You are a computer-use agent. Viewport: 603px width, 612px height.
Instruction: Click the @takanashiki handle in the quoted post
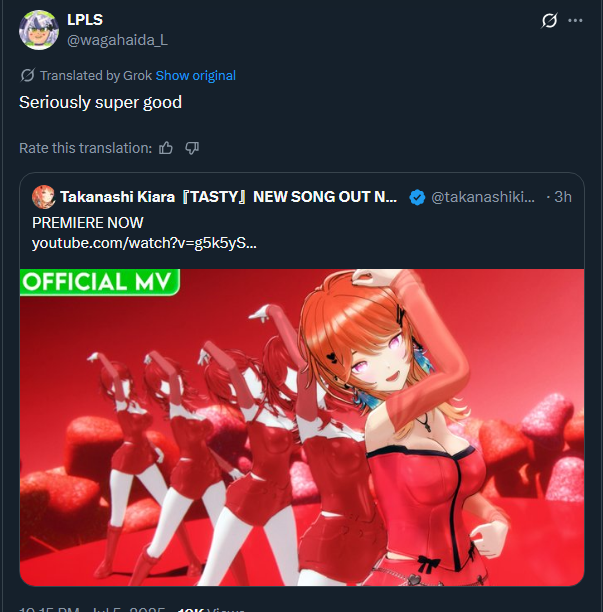point(483,197)
